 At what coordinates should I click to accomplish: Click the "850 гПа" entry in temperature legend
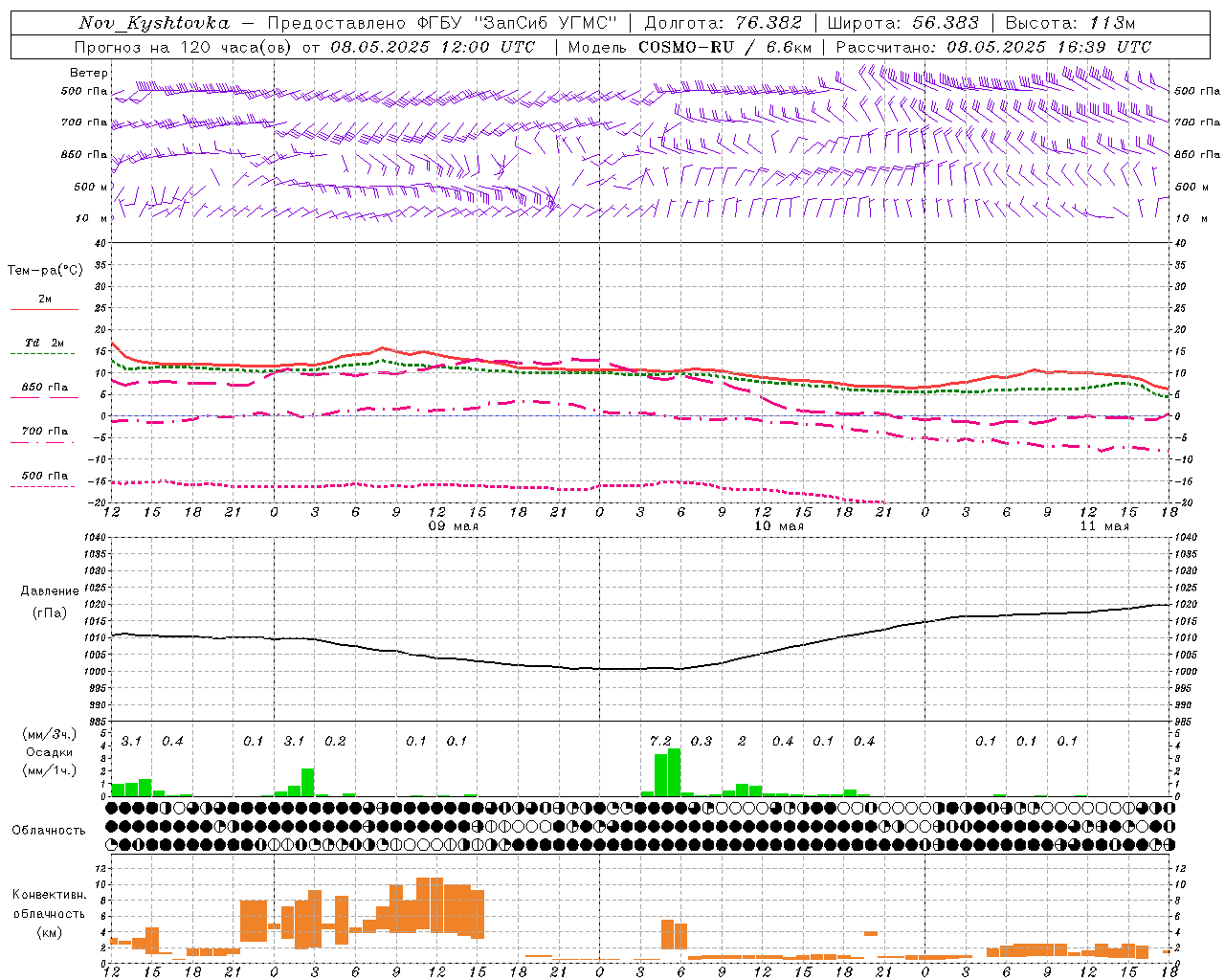click(44, 388)
